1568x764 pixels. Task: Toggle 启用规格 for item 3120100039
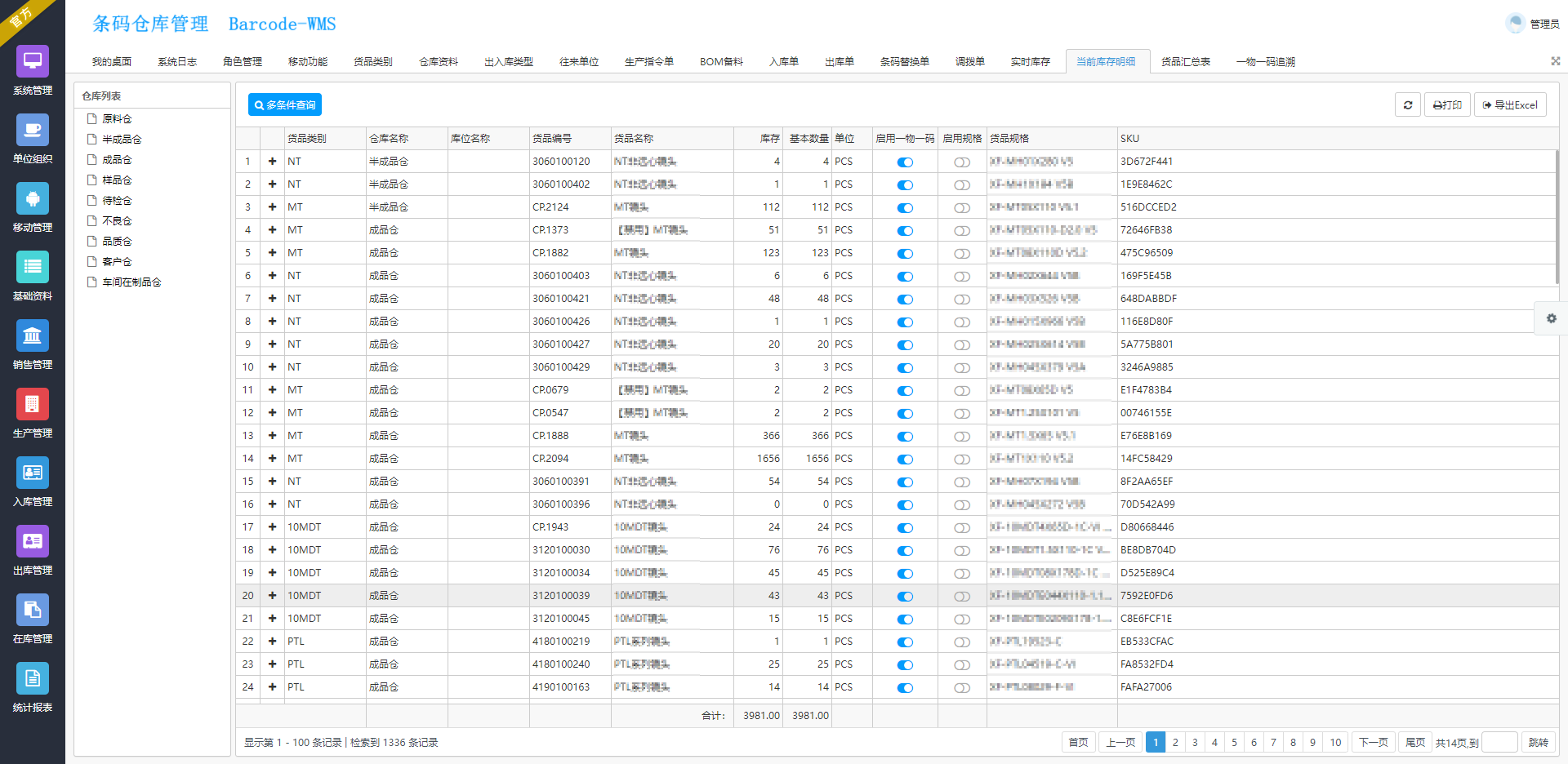(x=962, y=597)
